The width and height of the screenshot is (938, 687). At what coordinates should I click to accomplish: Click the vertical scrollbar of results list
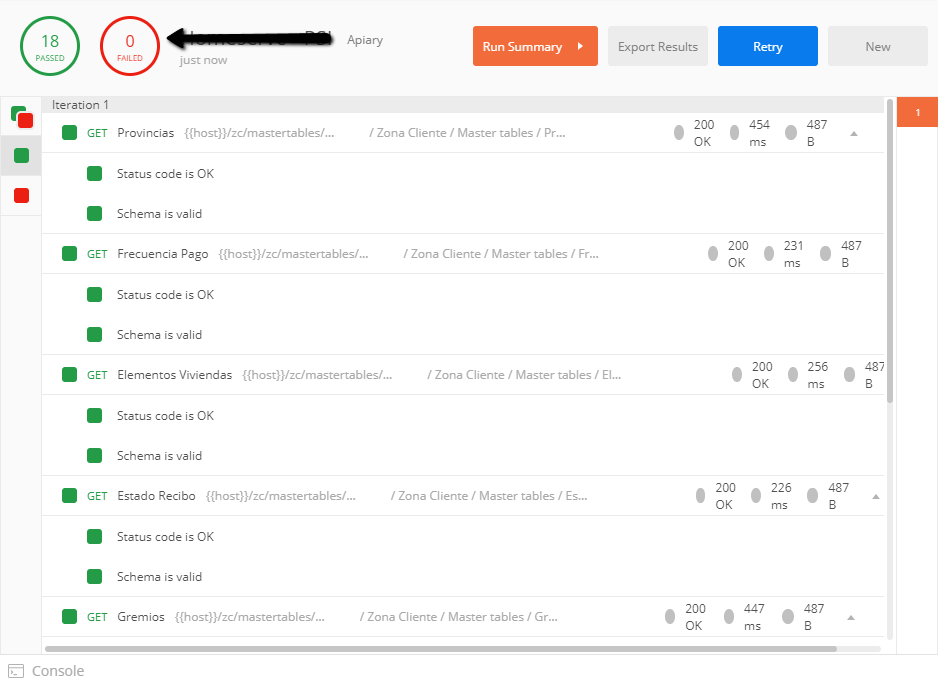tap(890, 251)
